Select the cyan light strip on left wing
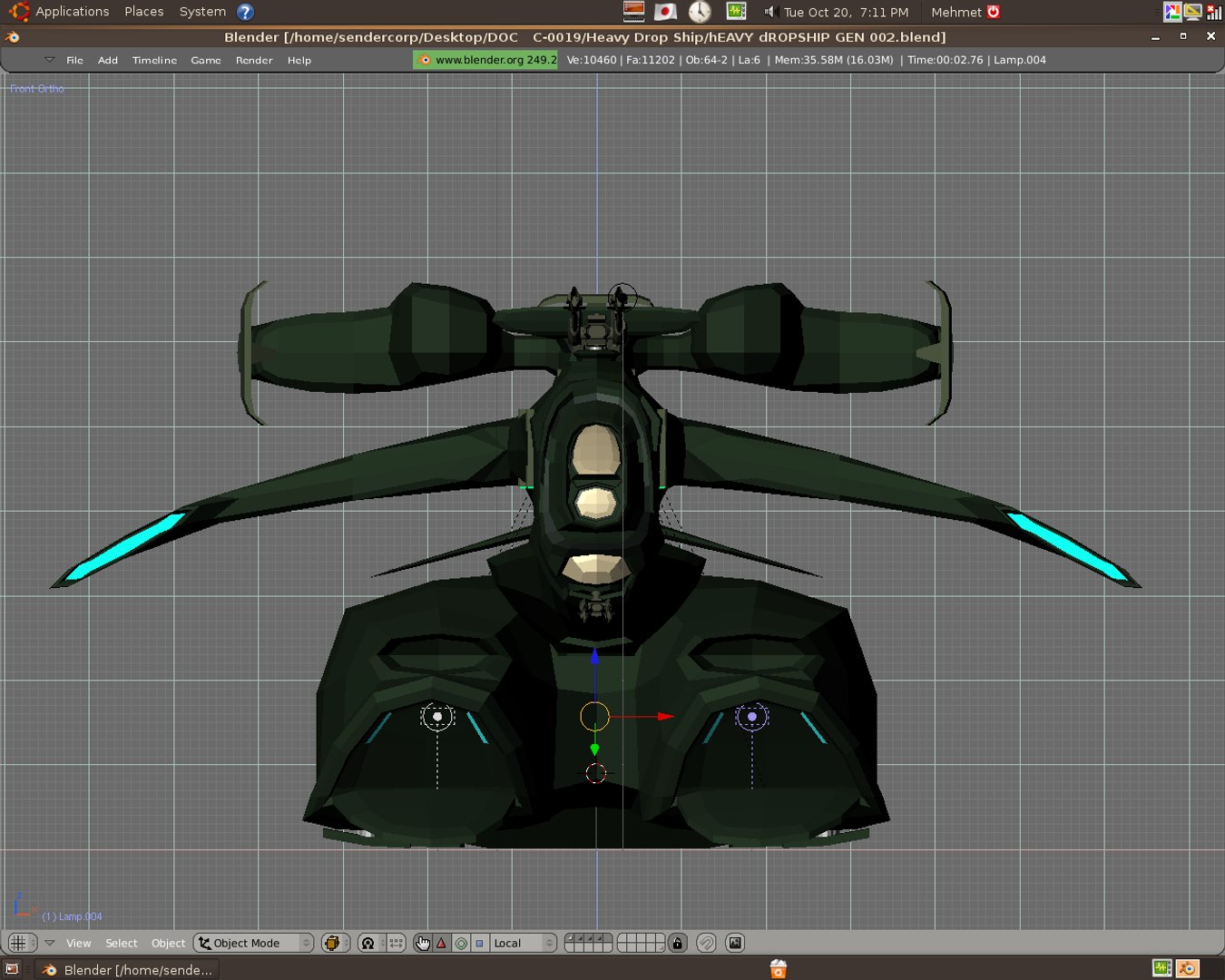Screen dimensions: 1225x980 click(x=125, y=546)
